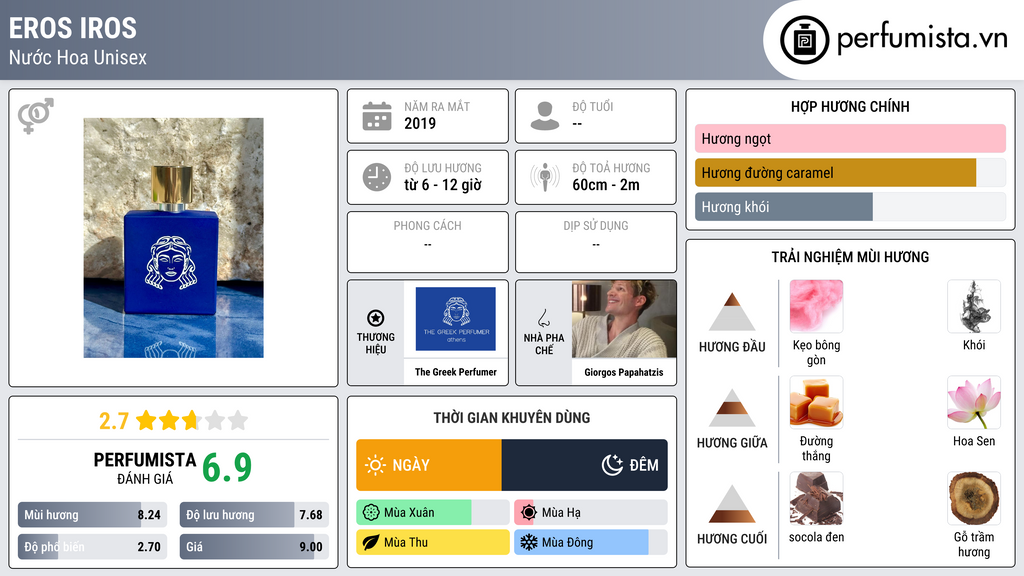Open the Gỗ trầm hương note image
Image resolution: width=1024 pixels, height=576 pixels.
tap(974, 498)
